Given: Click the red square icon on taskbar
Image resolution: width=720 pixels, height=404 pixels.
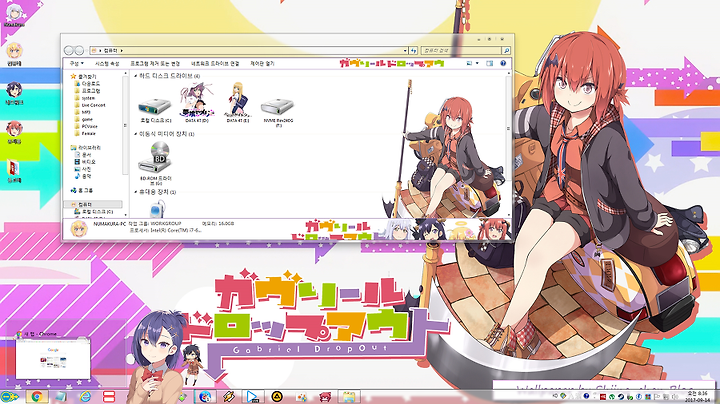Looking at the screenshot, I should [x=109, y=397].
